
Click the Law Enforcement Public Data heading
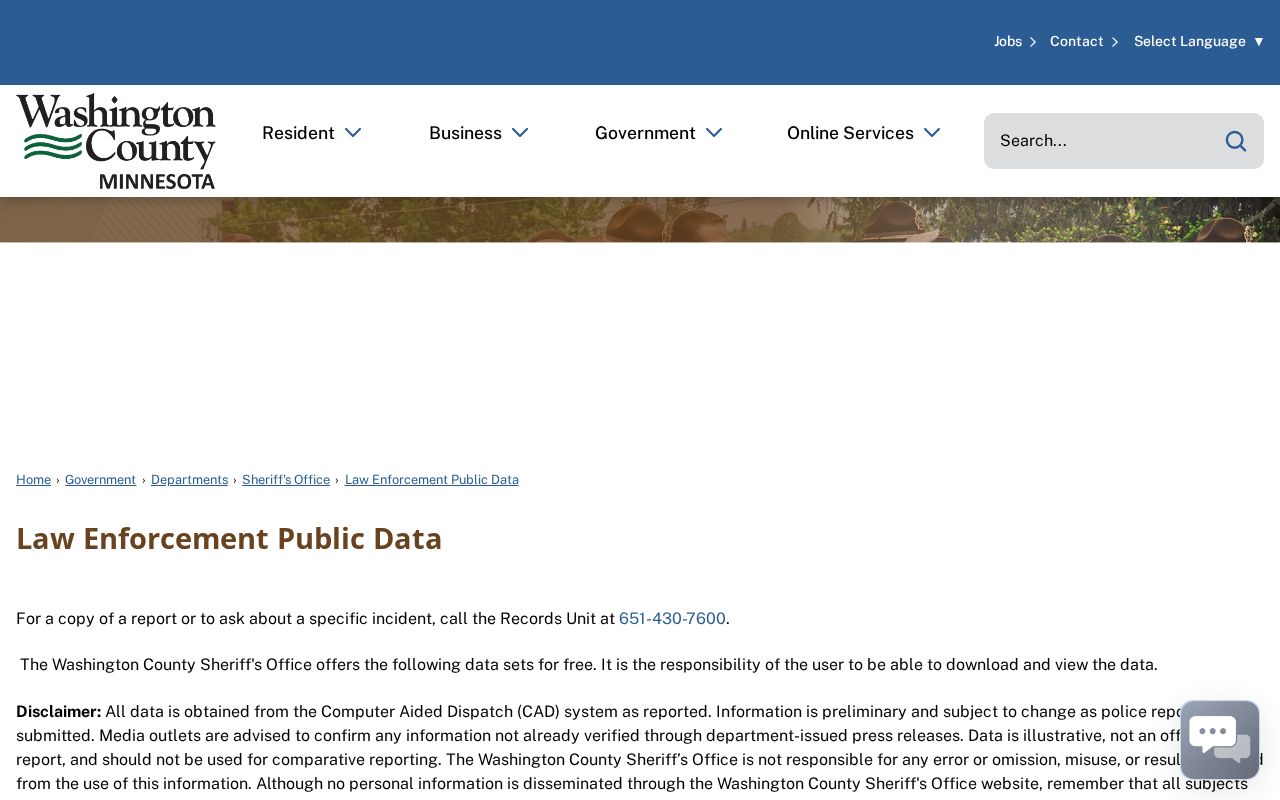(x=229, y=538)
